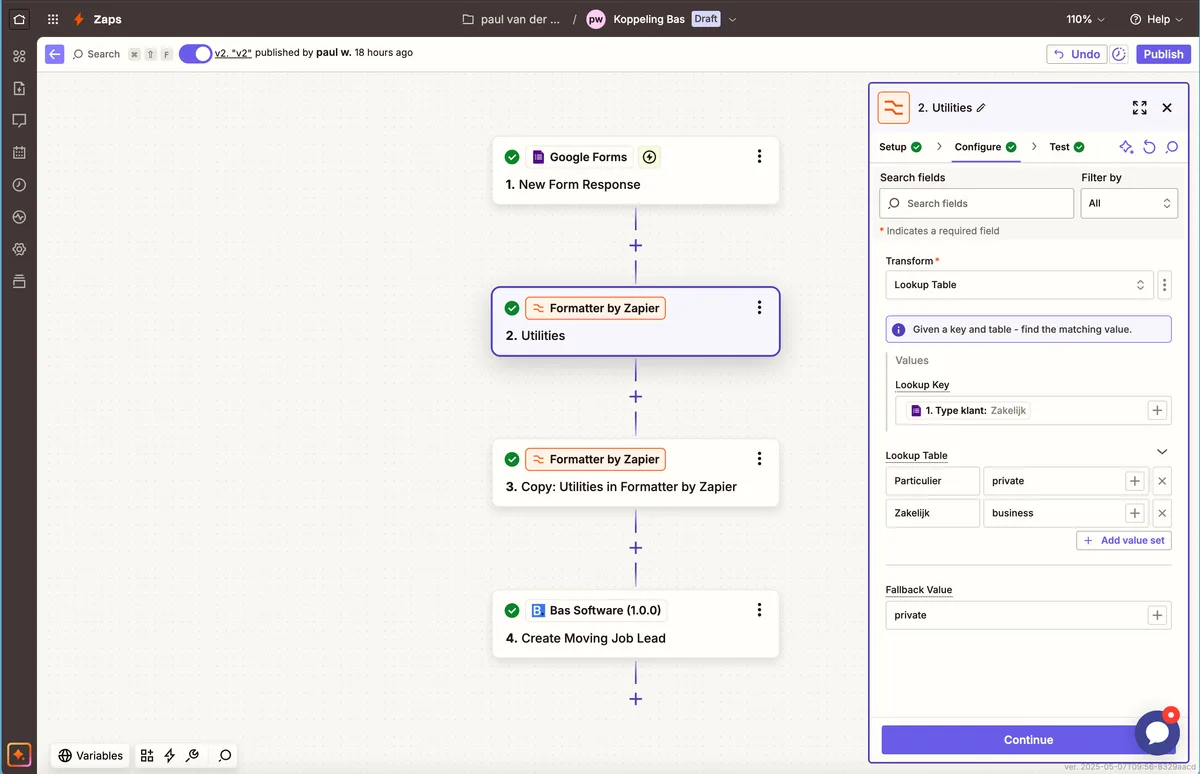Open the sidebar versions stack icon
The height and width of the screenshot is (774, 1200).
19,281
